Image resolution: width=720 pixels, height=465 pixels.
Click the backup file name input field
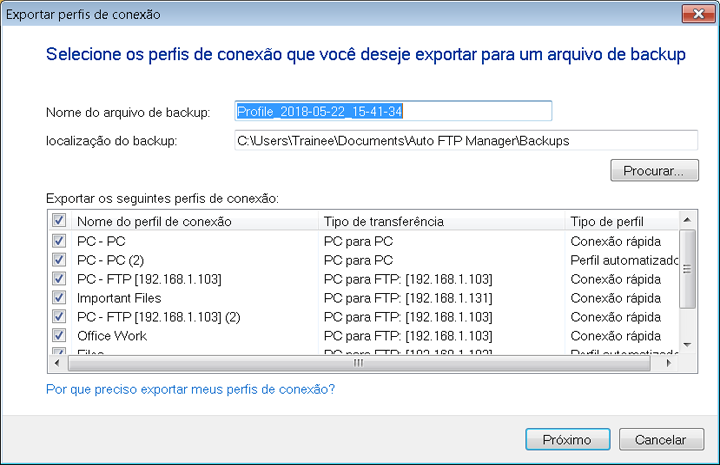392,111
